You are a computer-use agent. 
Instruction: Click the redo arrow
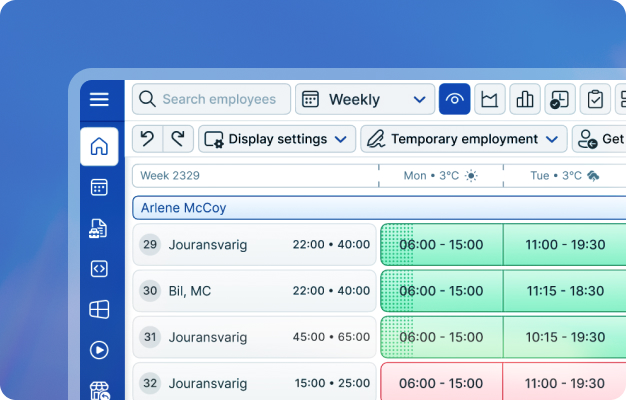(178, 139)
